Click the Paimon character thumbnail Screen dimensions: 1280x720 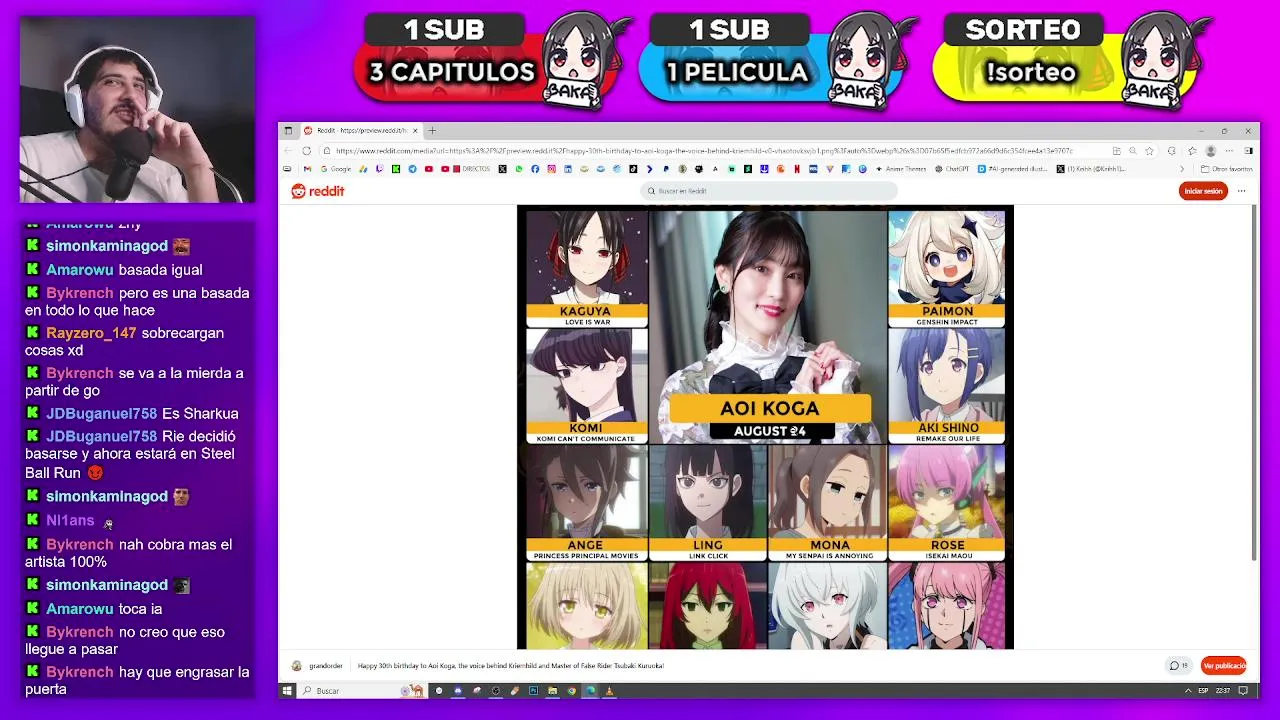pos(946,267)
